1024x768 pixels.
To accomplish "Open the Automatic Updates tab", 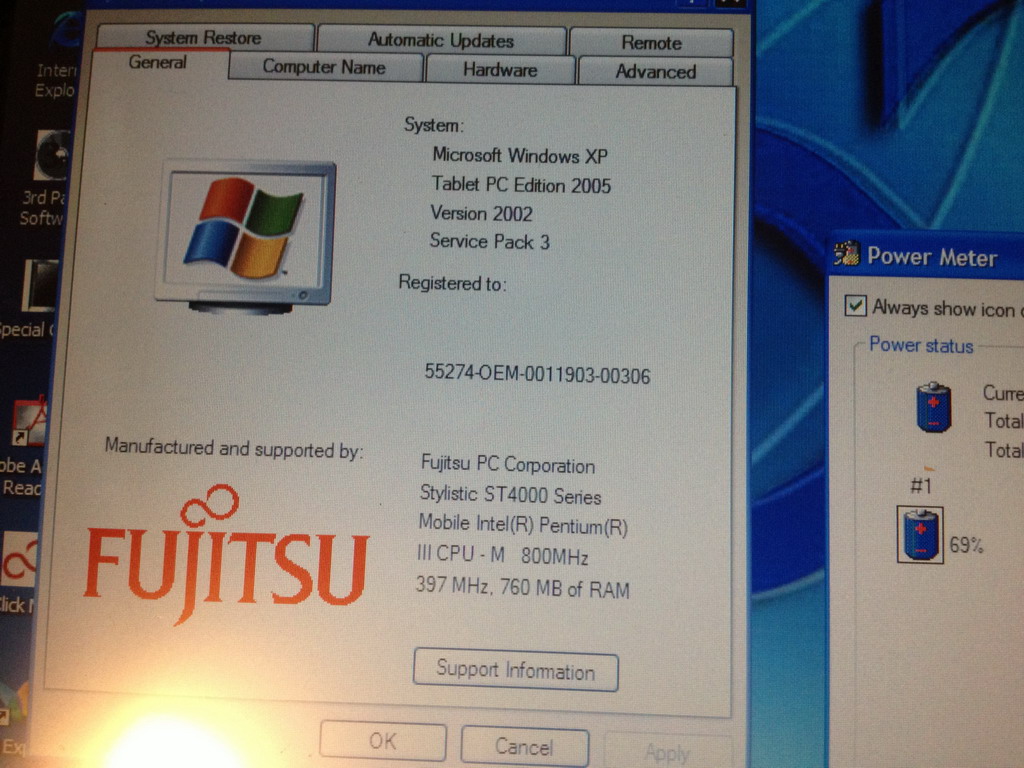I will click(x=440, y=40).
